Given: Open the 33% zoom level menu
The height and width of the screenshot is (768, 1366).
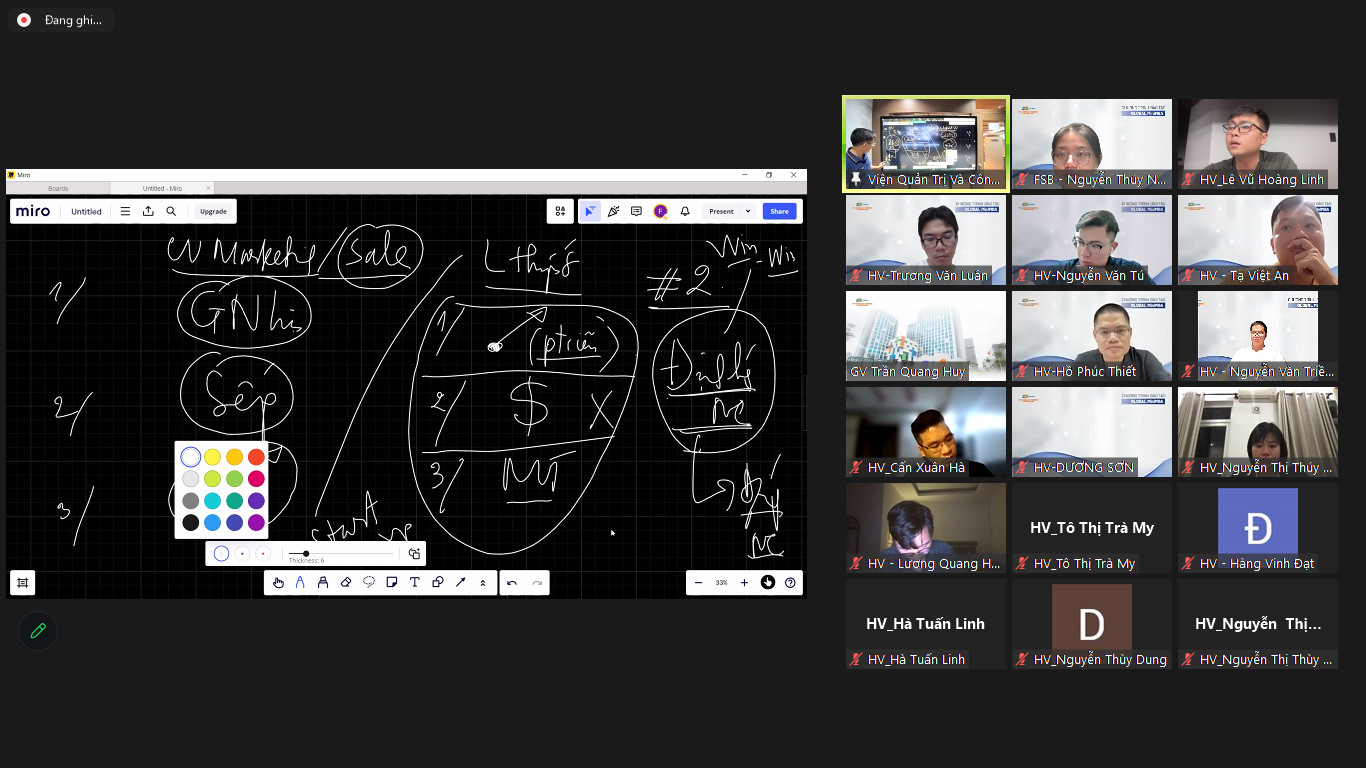Looking at the screenshot, I should coord(721,582).
